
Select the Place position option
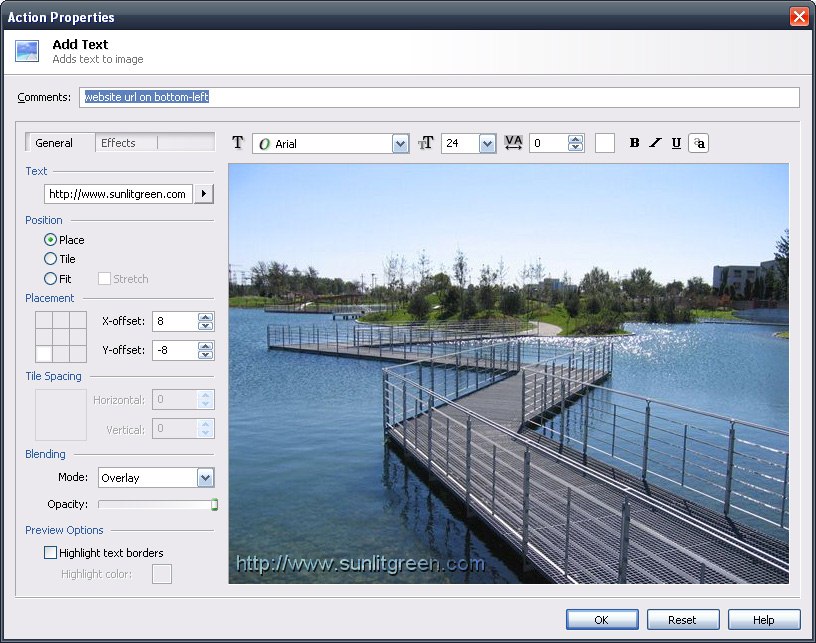[50, 240]
